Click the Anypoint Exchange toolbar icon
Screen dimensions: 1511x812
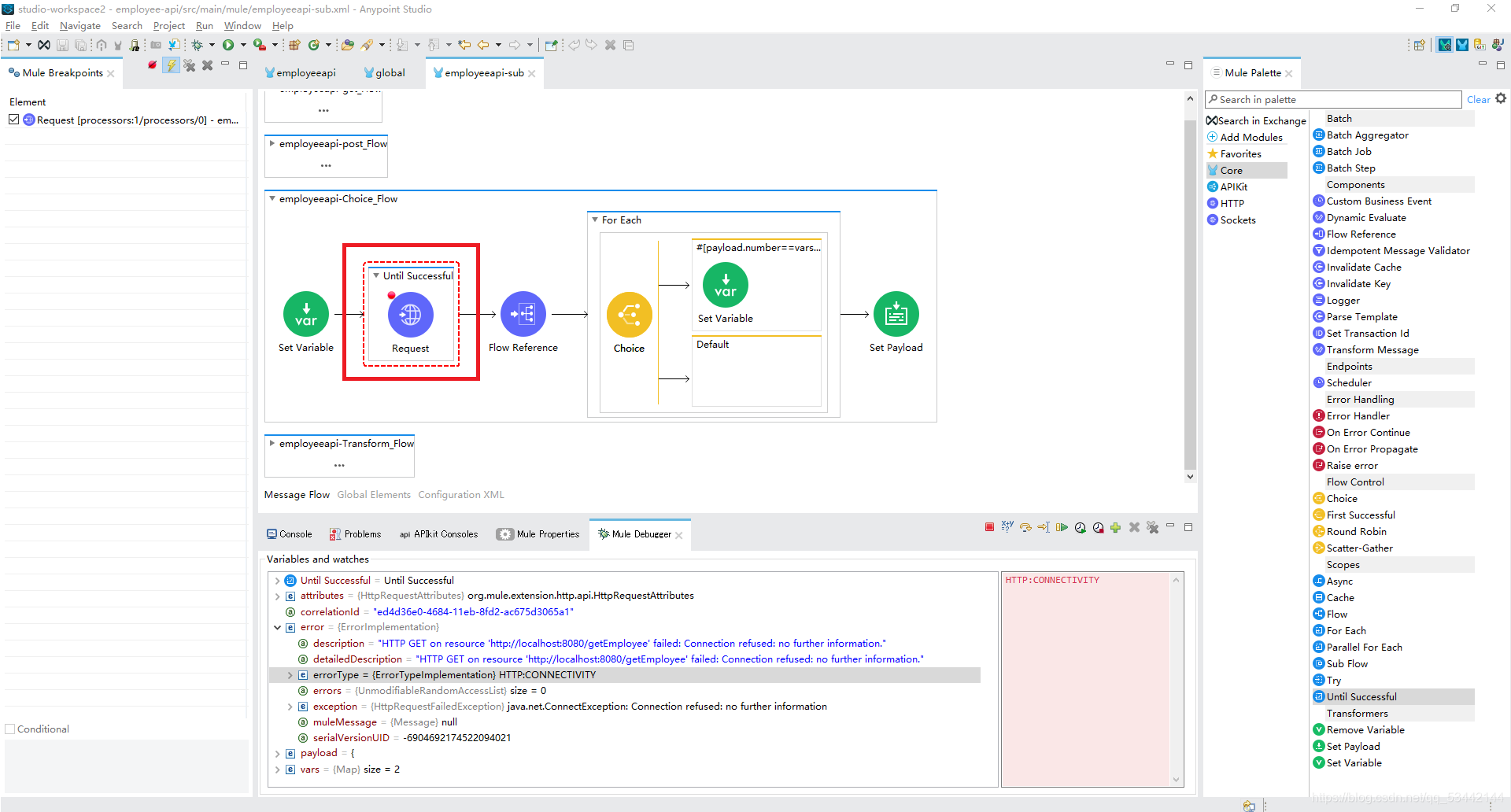click(x=44, y=45)
